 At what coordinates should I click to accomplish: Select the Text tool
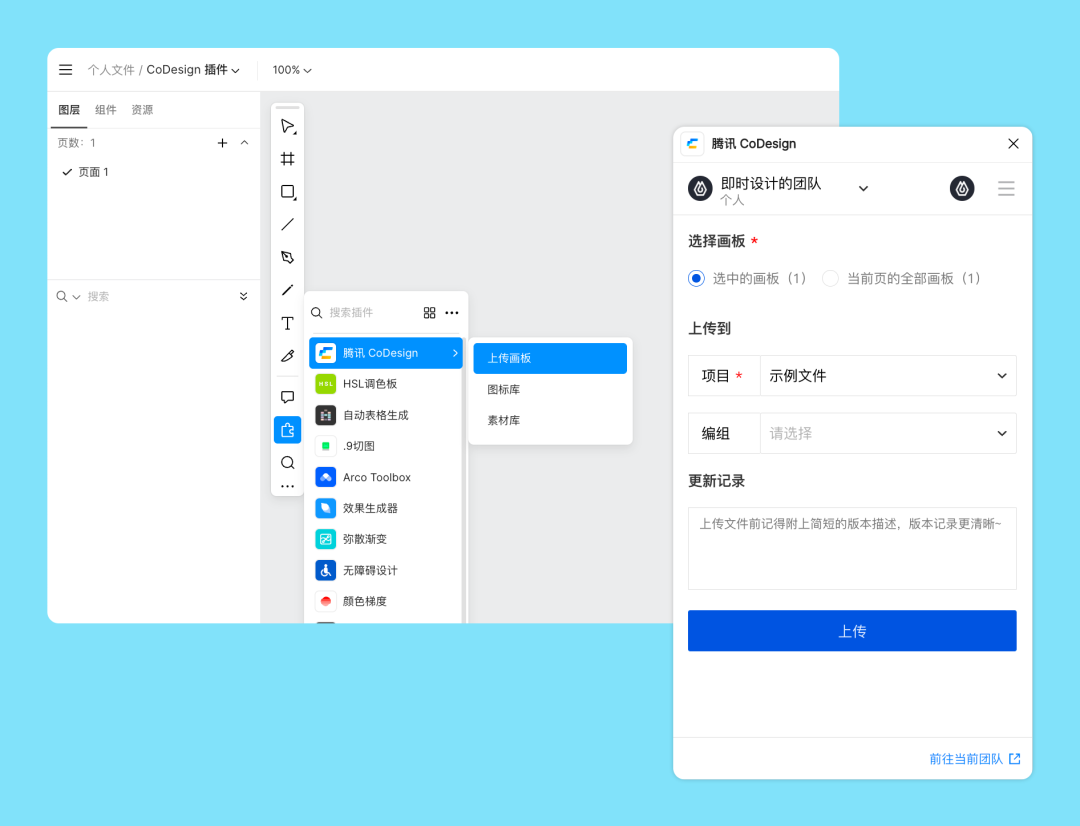288,323
